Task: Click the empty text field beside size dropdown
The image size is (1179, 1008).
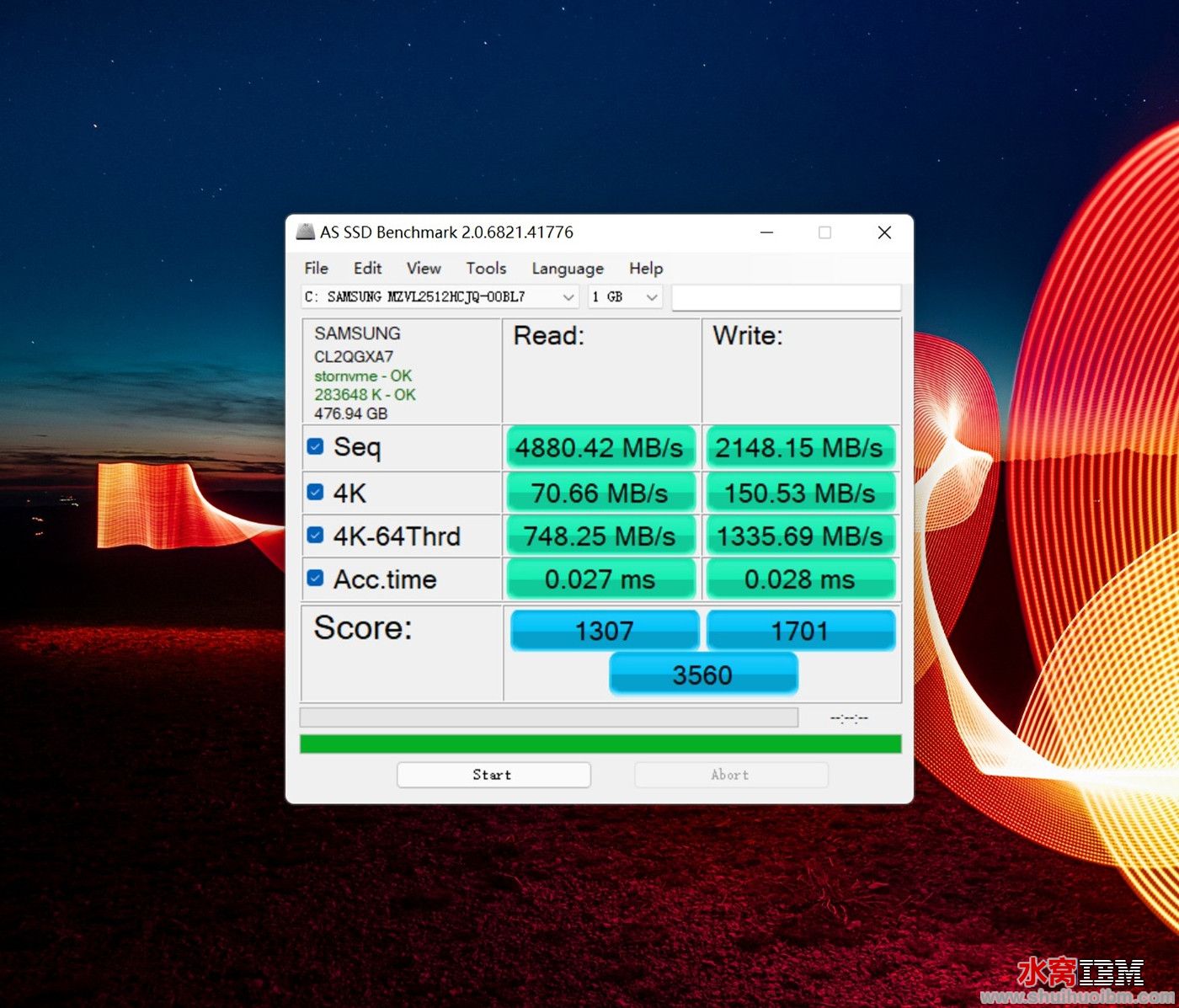Action: pos(786,297)
